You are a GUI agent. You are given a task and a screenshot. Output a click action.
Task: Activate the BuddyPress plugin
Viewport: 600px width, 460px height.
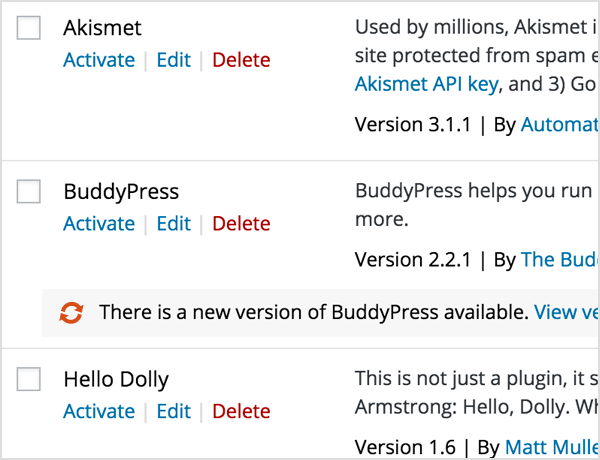[x=99, y=223]
